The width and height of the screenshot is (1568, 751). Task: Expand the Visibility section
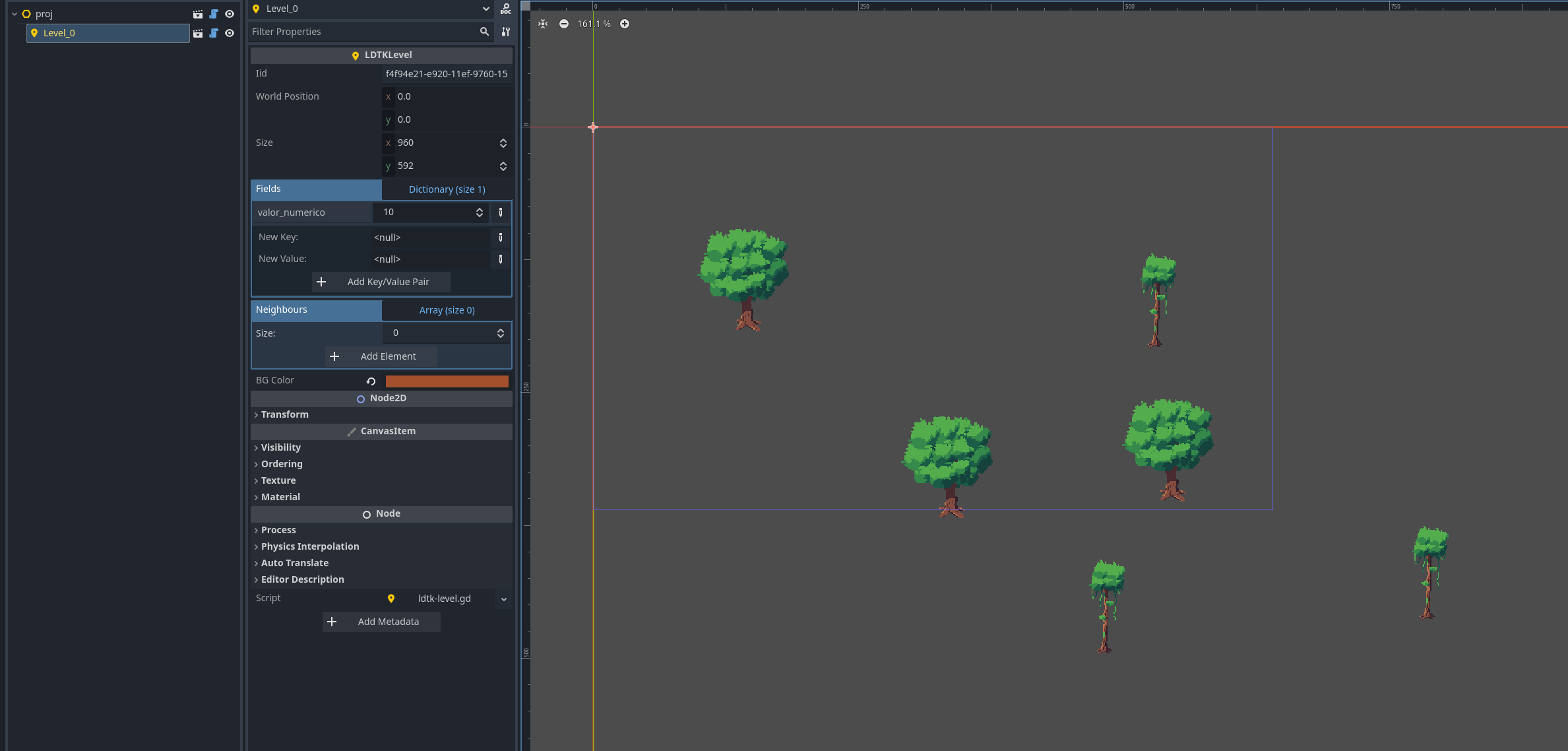tap(280, 447)
